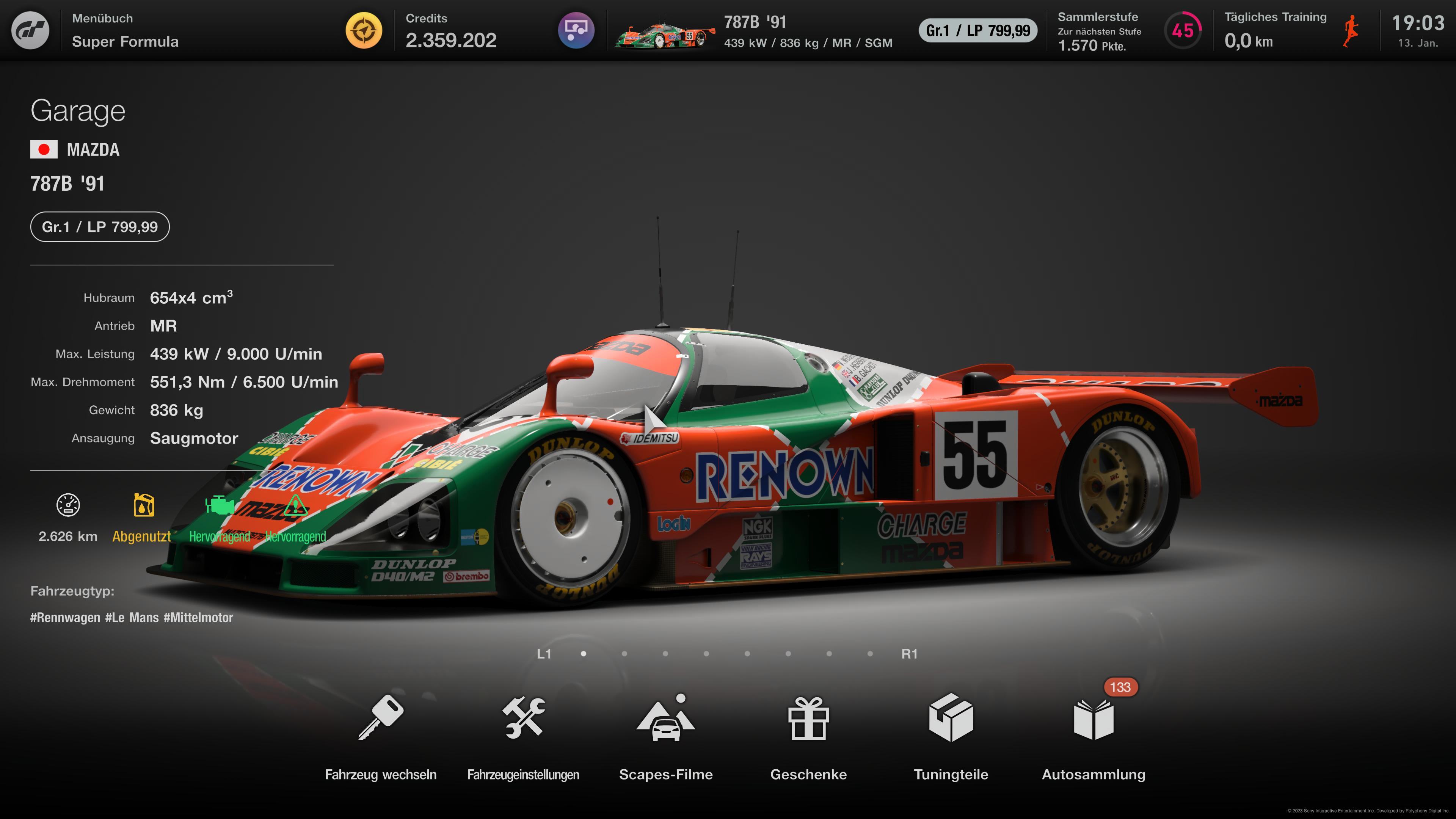Click the 439 kW / 836 kg / MR / SGM header specs
This screenshot has height=819, width=1456.
pyautogui.click(x=808, y=43)
